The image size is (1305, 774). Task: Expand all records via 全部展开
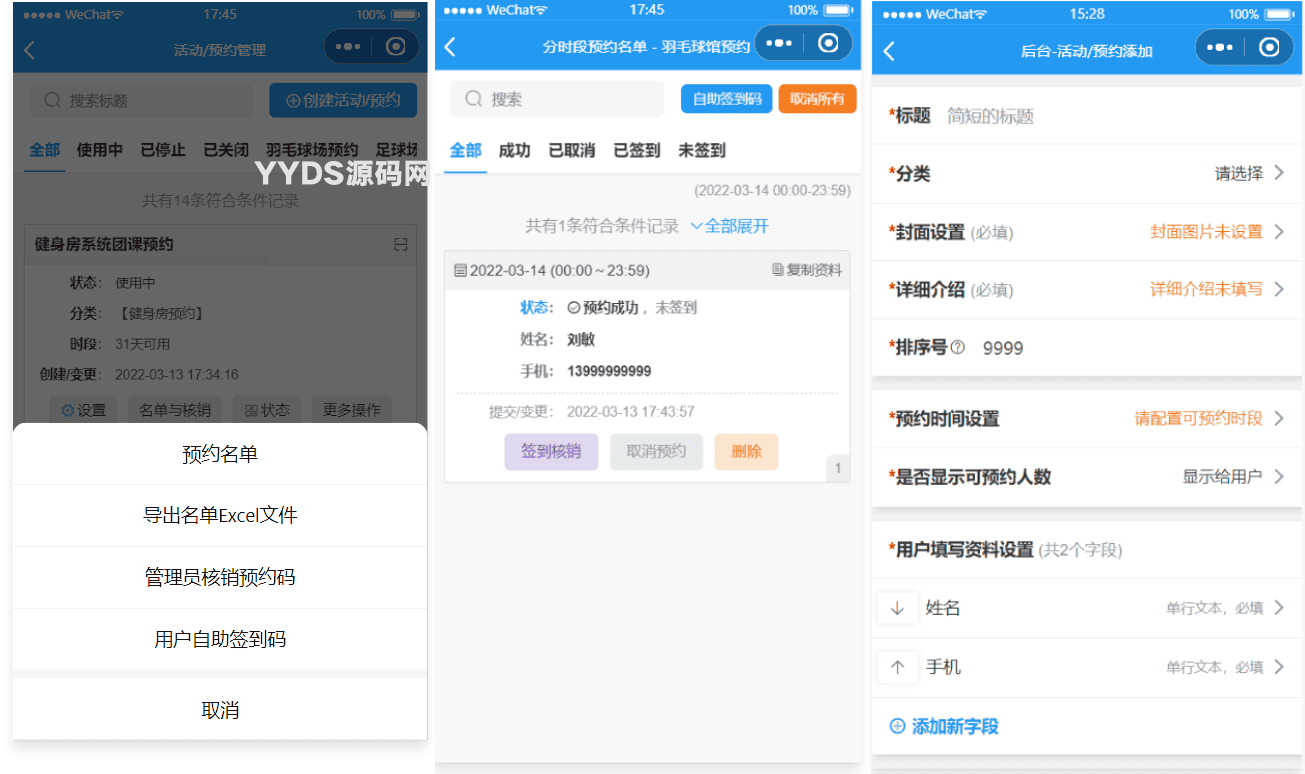click(729, 226)
